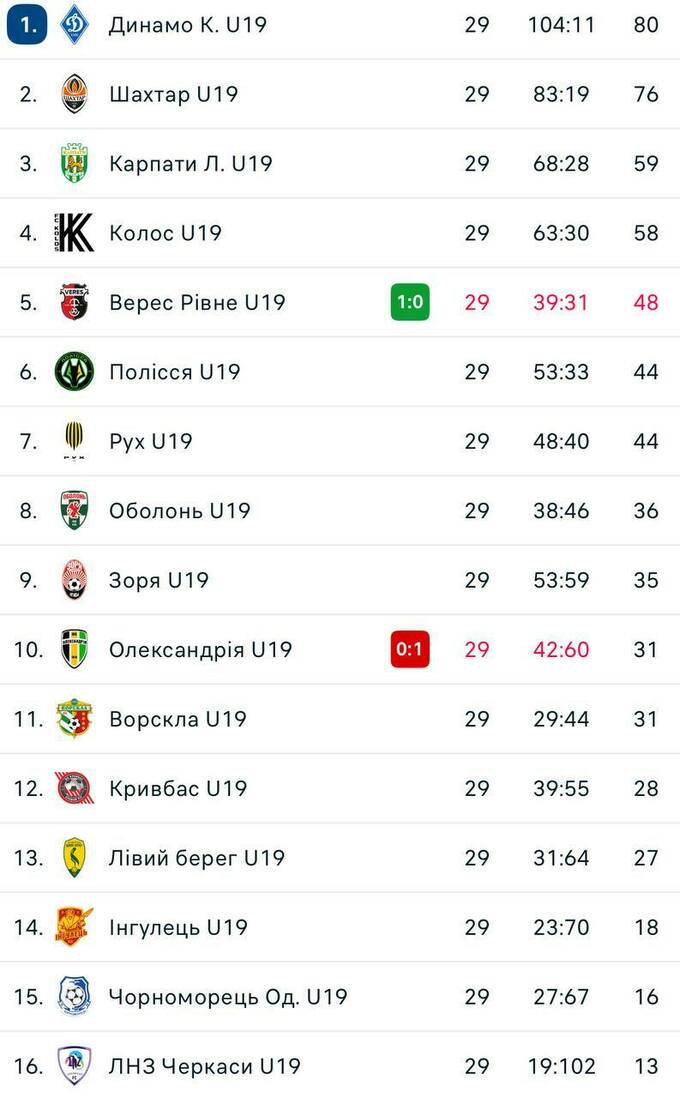Click the Карпати Л. U19 crest
This screenshot has height=1098, width=680.
(x=74, y=163)
